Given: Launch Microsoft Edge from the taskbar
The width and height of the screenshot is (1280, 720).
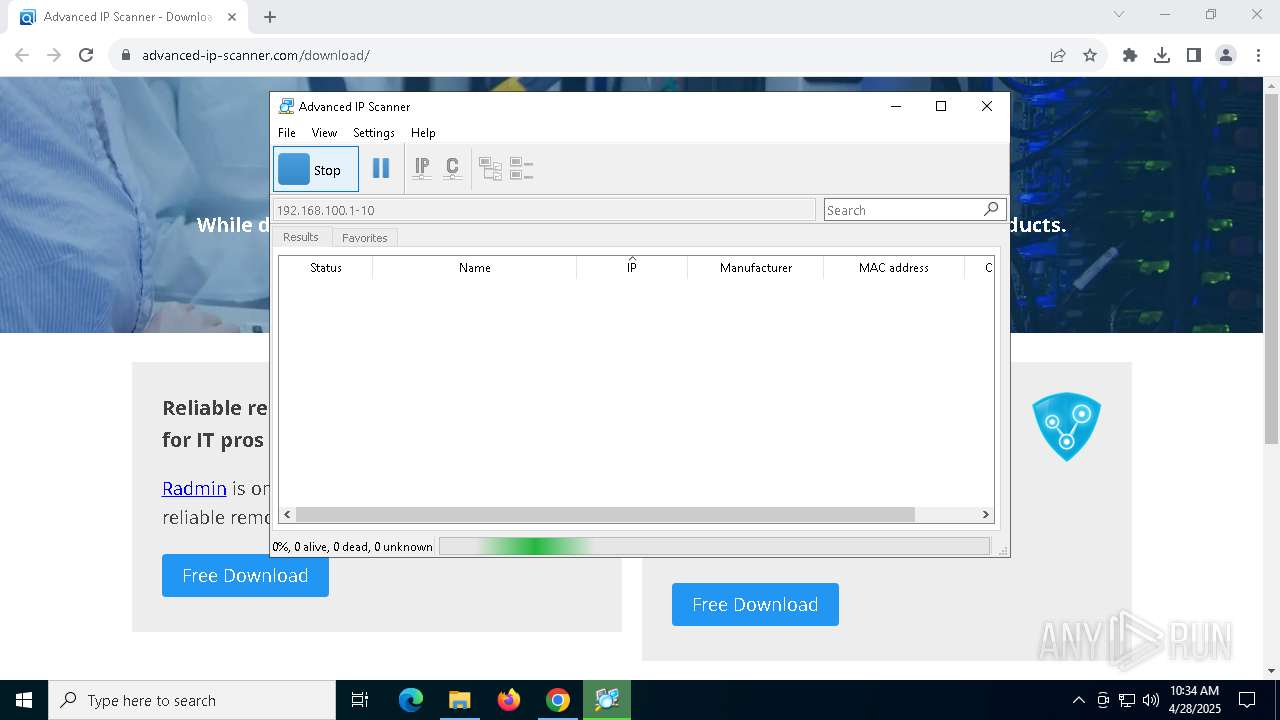Looking at the screenshot, I should pos(410,700).
